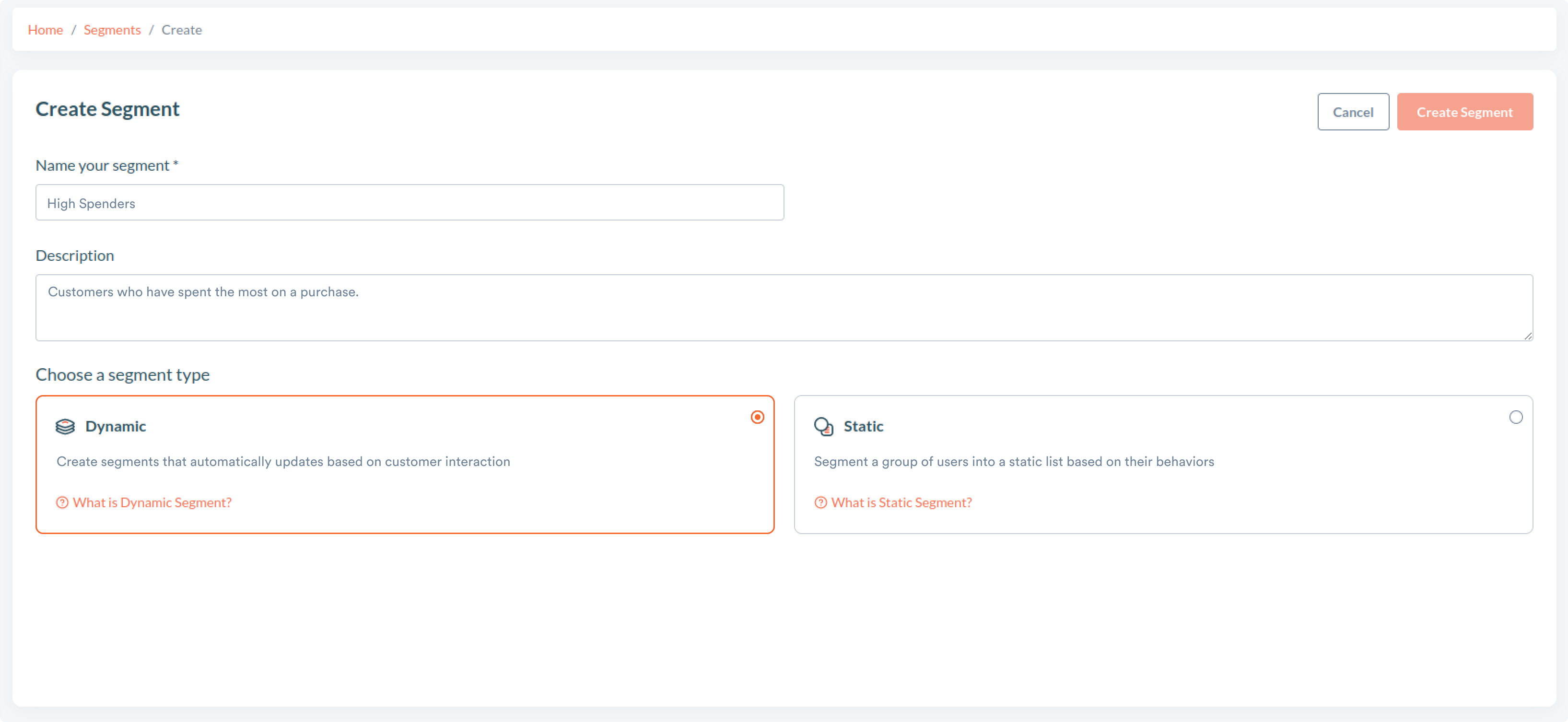1568x722 pixels.
Task: Focus the segment name input field
Action: (x=410, y=203)
